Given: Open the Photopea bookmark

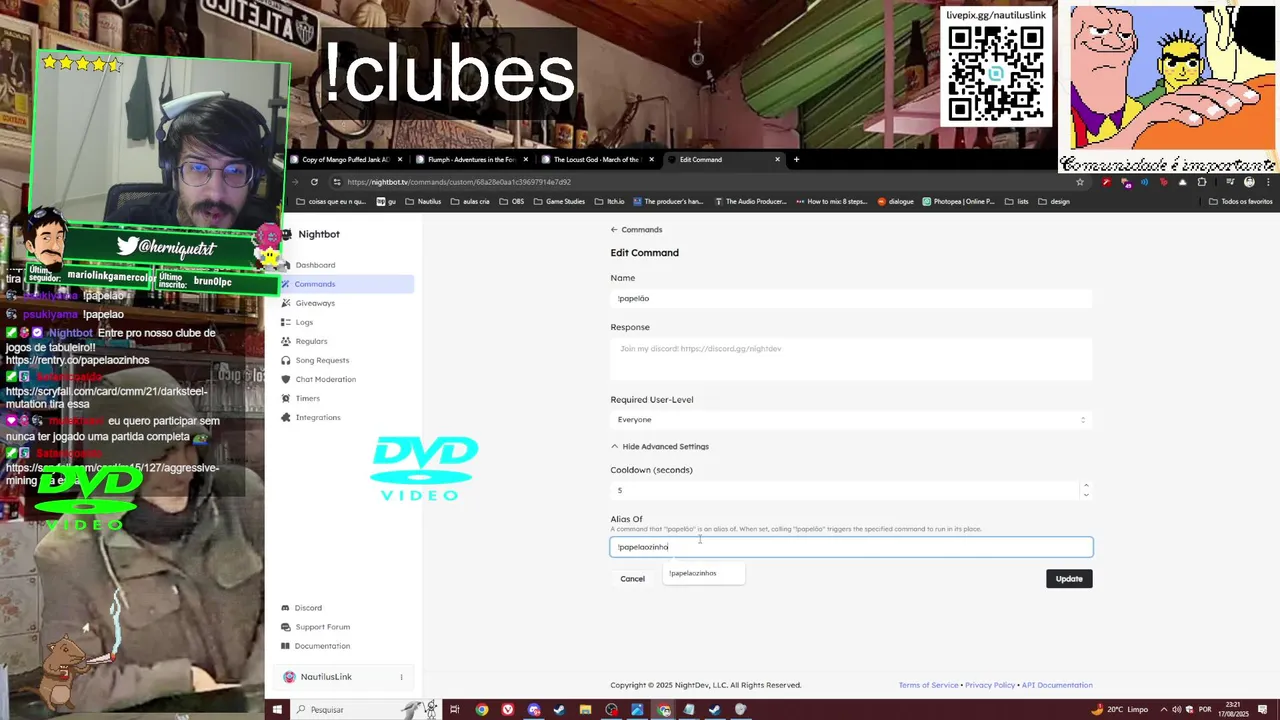Looking at the screenshot, I should 958,201.
